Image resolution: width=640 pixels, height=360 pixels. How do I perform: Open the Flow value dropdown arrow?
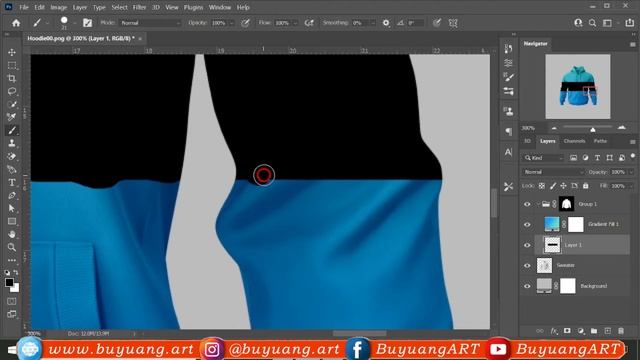click(295, 23)
